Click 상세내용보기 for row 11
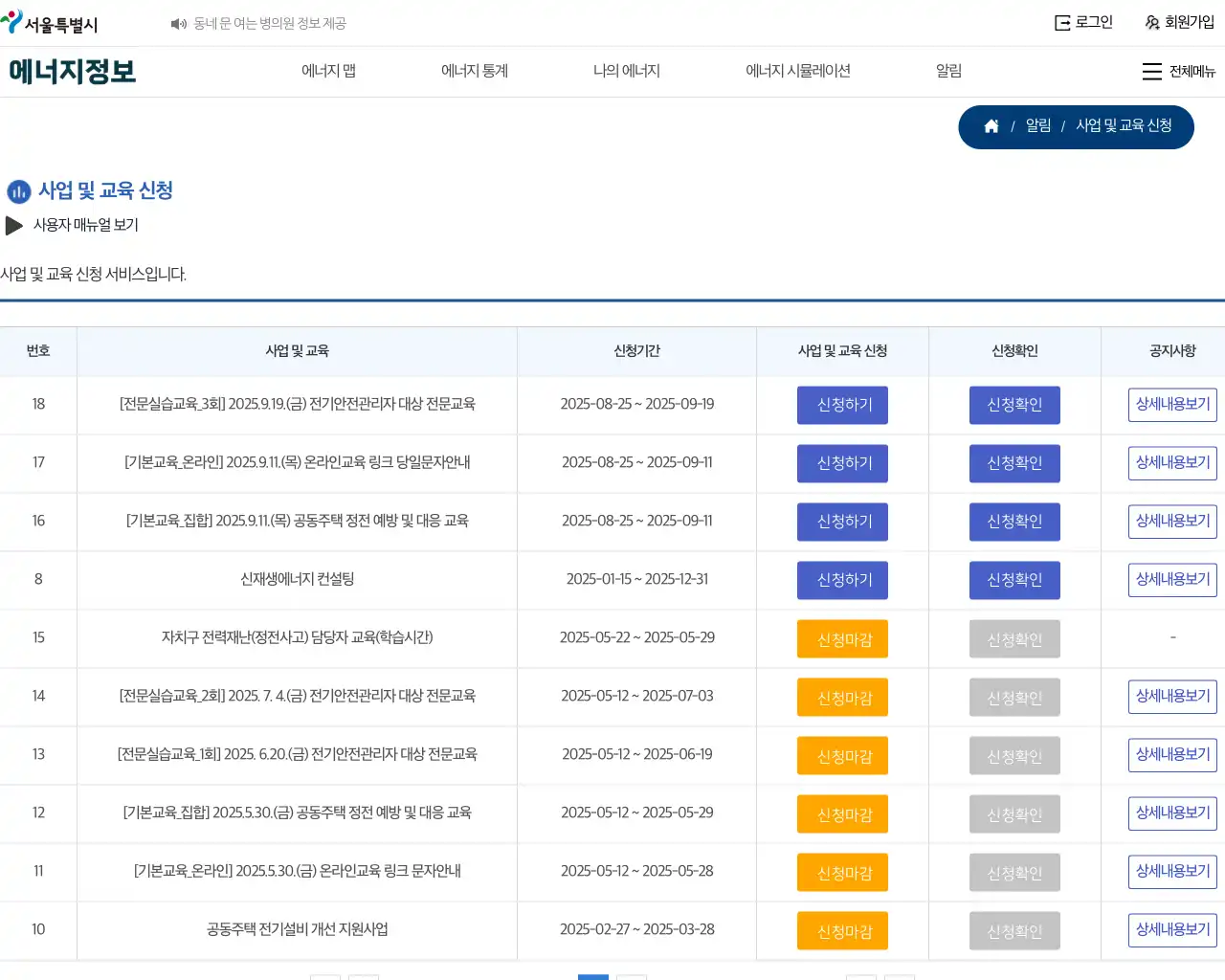Screen dimensions: 1225x980 coord(1172,872)
